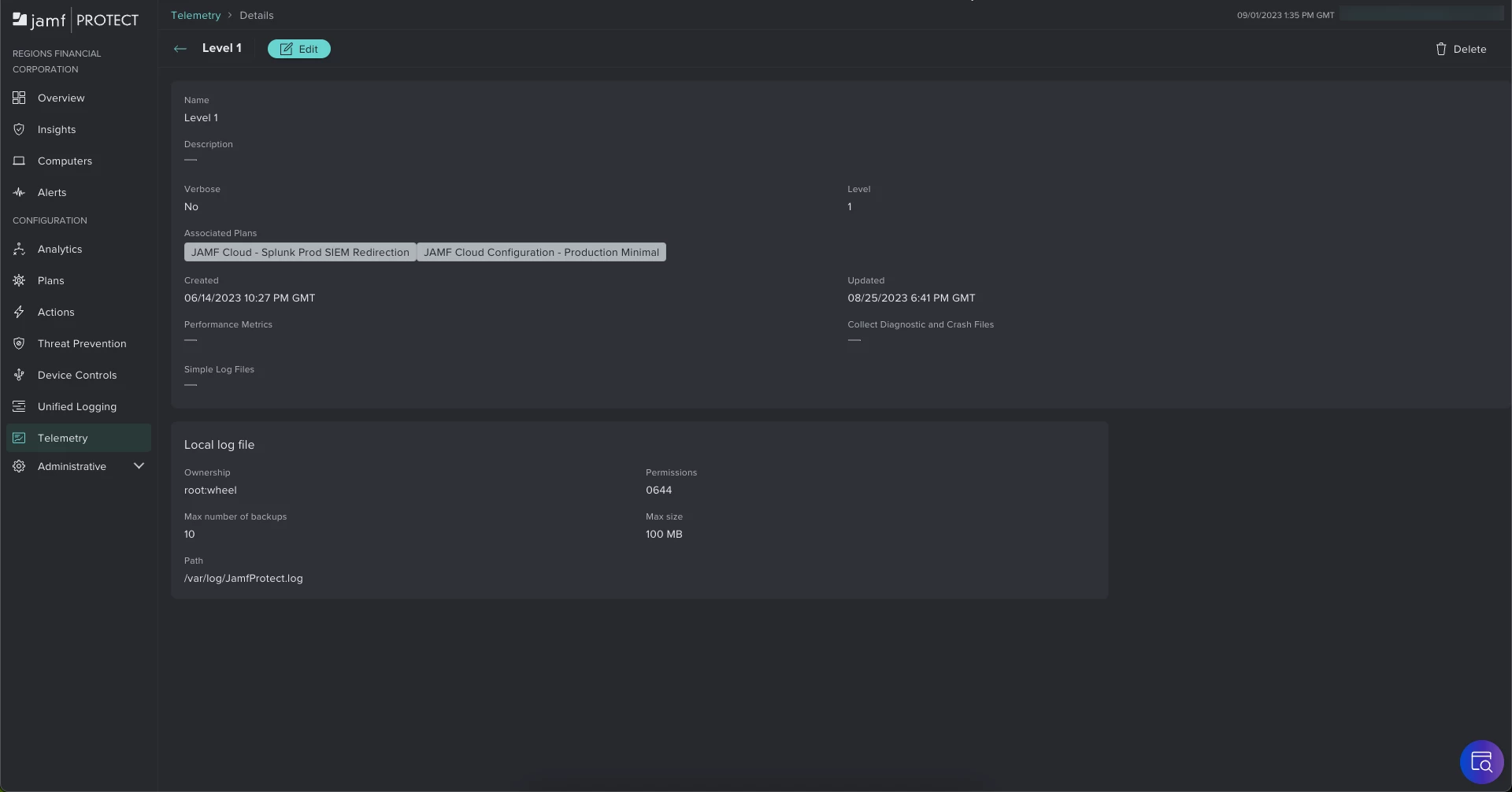Image resolution: width=1512 pixels, height=792 pixels.
Task: Click the Administrative cog icon
Action: point(19,466)
